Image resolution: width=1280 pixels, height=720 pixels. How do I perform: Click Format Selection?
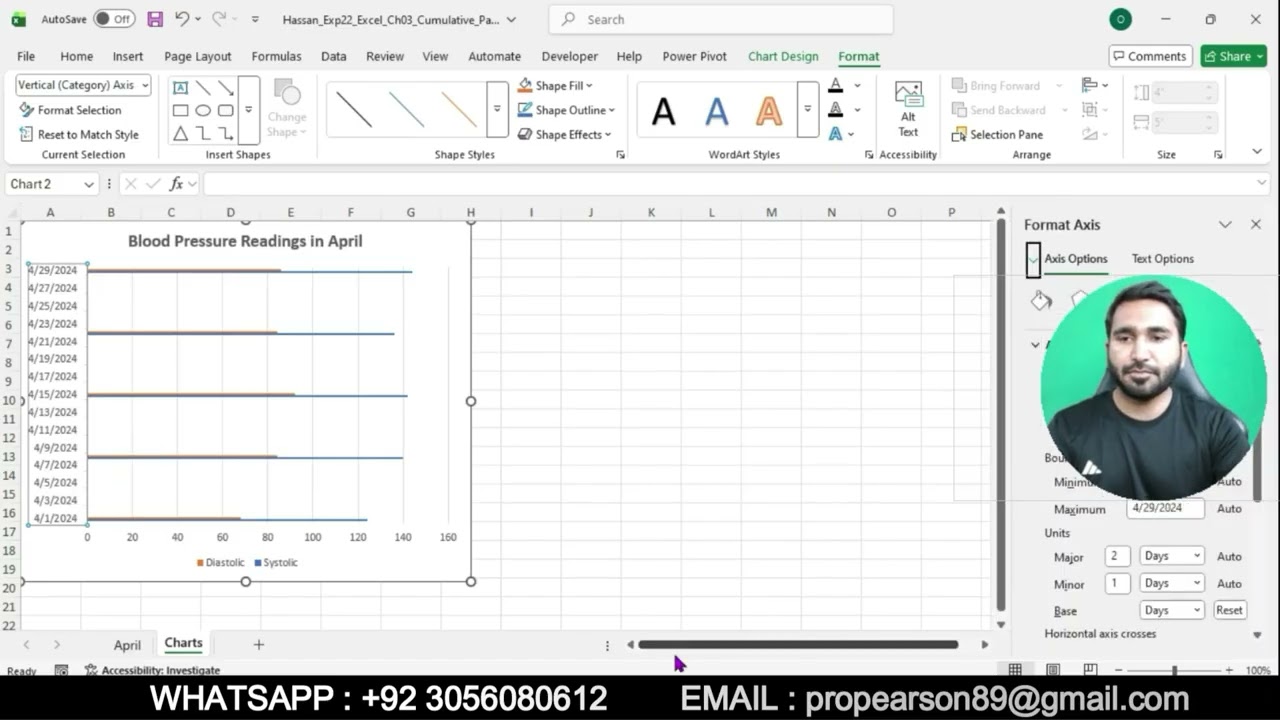pyautogui.click(x=70, y=110)
